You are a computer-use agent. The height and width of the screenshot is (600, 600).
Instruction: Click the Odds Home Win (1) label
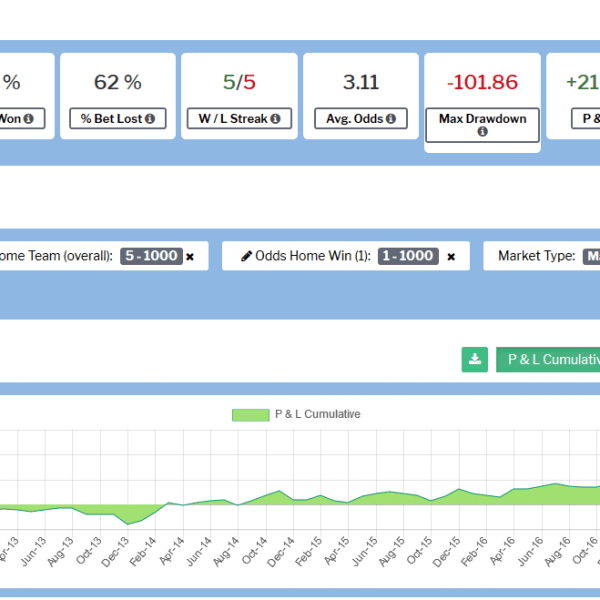313,256
